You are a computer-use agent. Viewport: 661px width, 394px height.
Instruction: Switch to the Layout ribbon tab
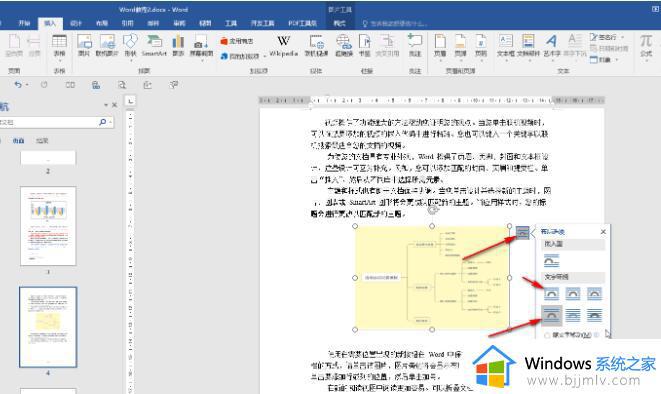(102, 23)
